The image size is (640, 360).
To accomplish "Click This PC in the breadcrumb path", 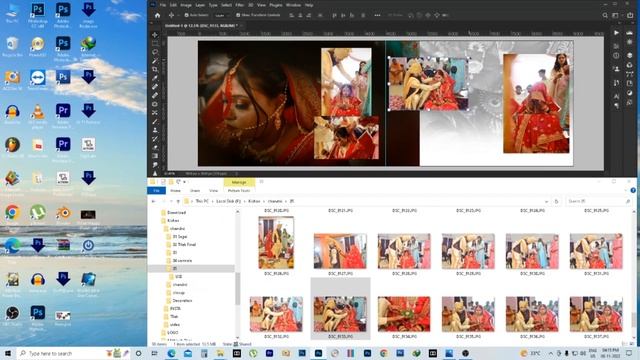I will pyautogui.click(x=202, y=201).
